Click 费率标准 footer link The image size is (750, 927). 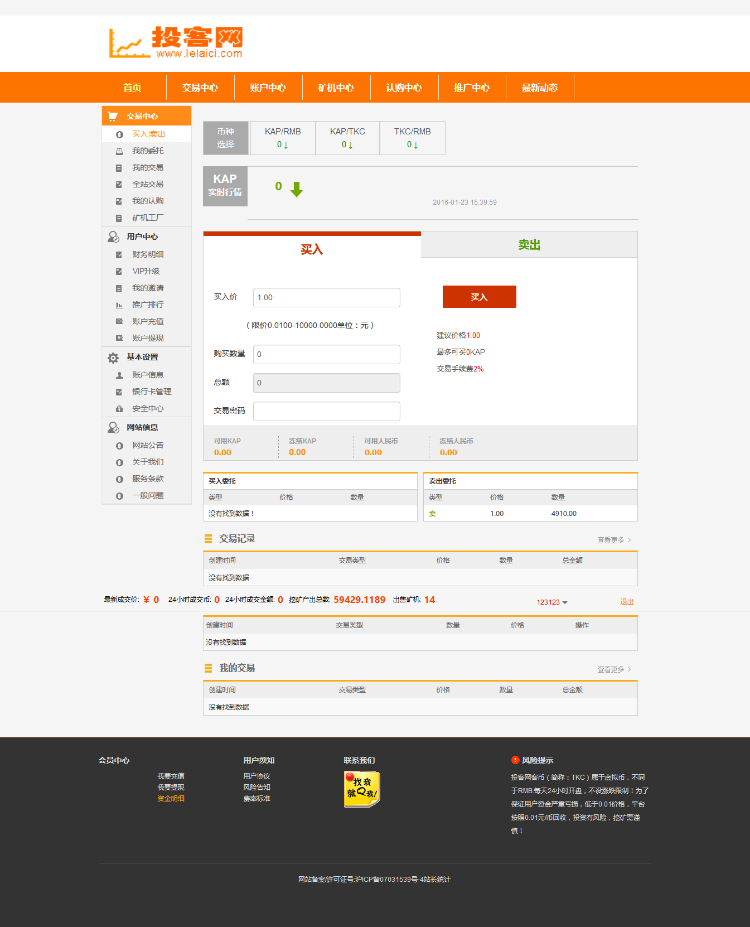coord(257,798)
